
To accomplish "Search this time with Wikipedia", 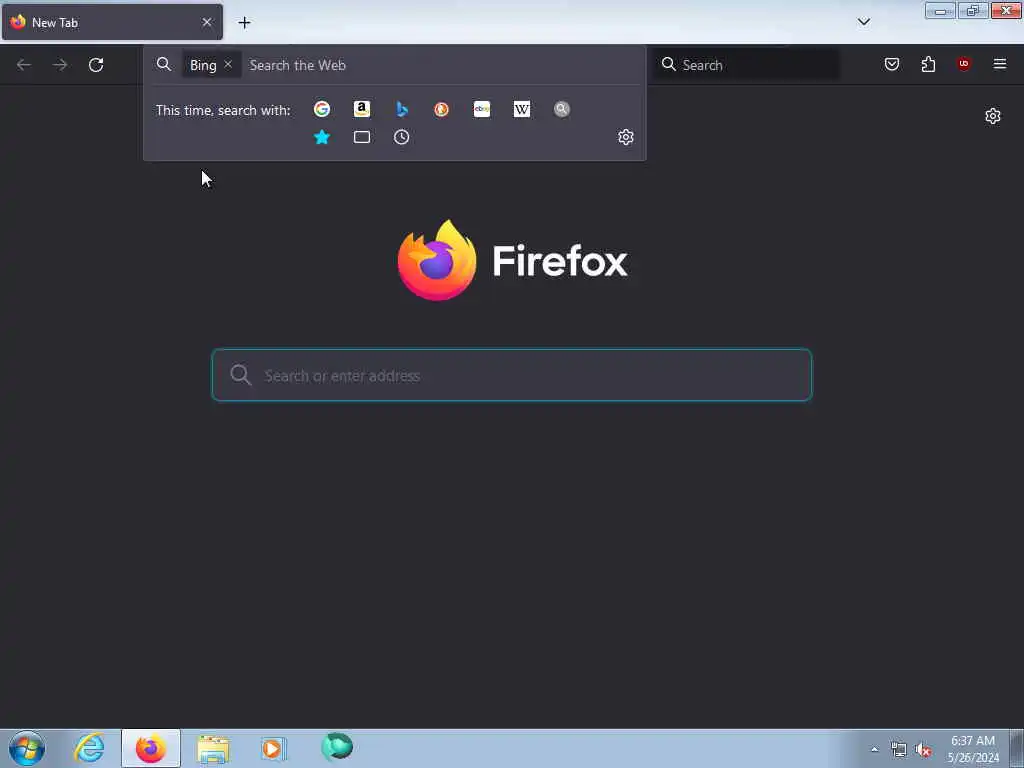I will pos(522,109).
